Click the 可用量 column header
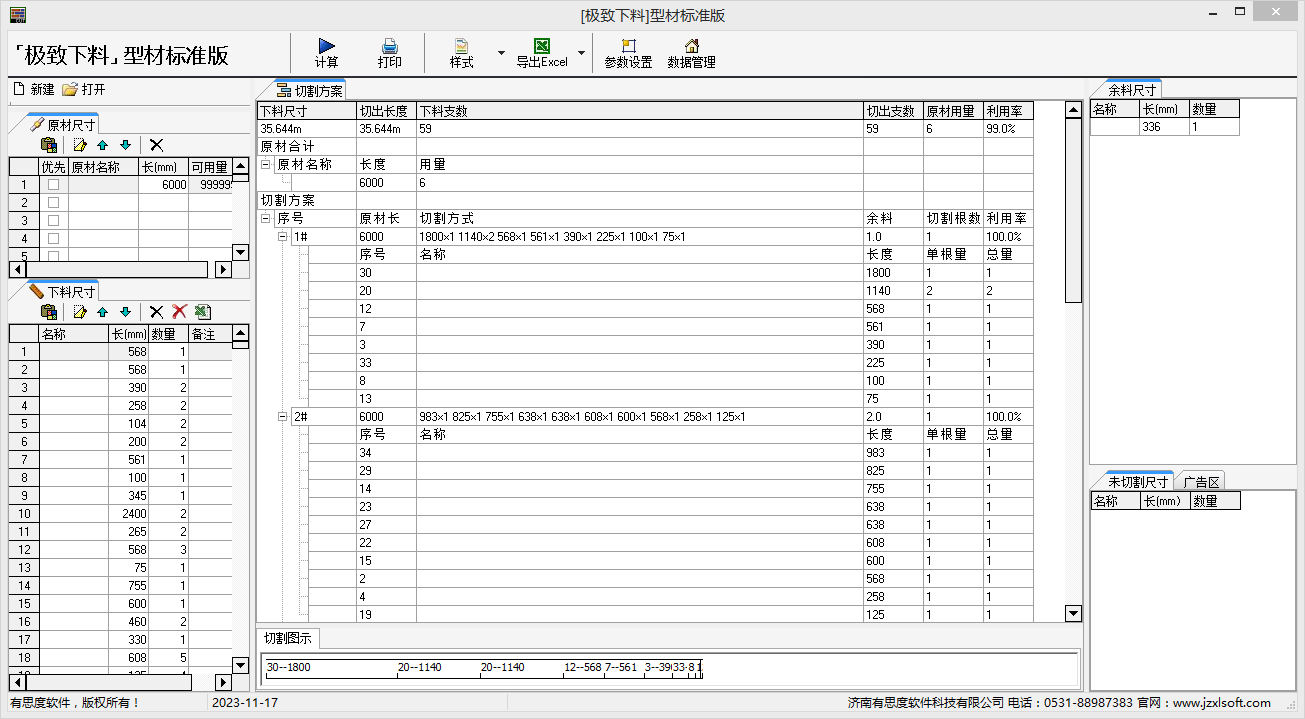The width and height of the screenshot is (1305, 719). [210, 167]
